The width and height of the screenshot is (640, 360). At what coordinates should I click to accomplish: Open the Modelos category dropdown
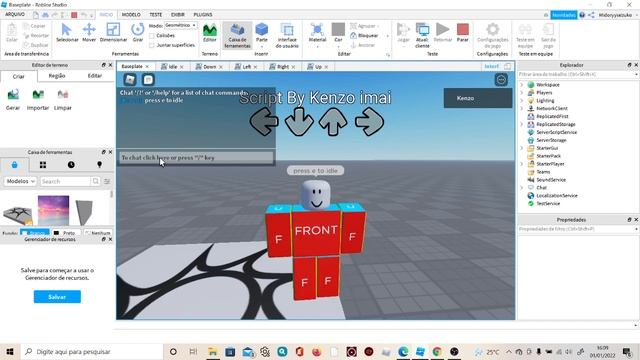tap(20, 181)
